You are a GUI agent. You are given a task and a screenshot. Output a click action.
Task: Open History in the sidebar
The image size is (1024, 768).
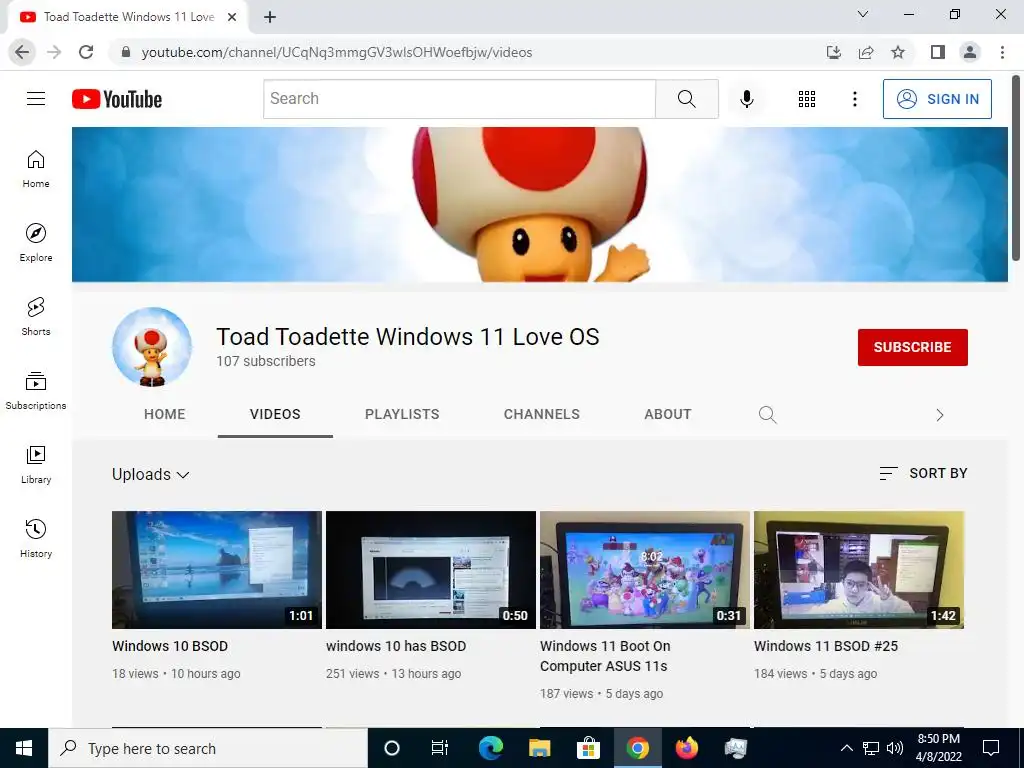(36, 539)
